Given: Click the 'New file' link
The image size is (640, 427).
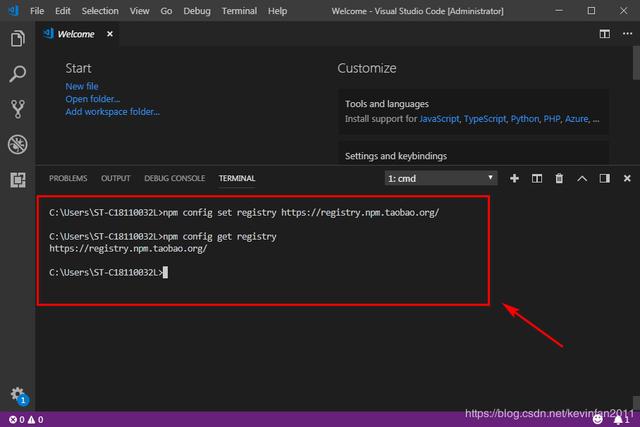Looking at the screenshot, I should (82, 87).
